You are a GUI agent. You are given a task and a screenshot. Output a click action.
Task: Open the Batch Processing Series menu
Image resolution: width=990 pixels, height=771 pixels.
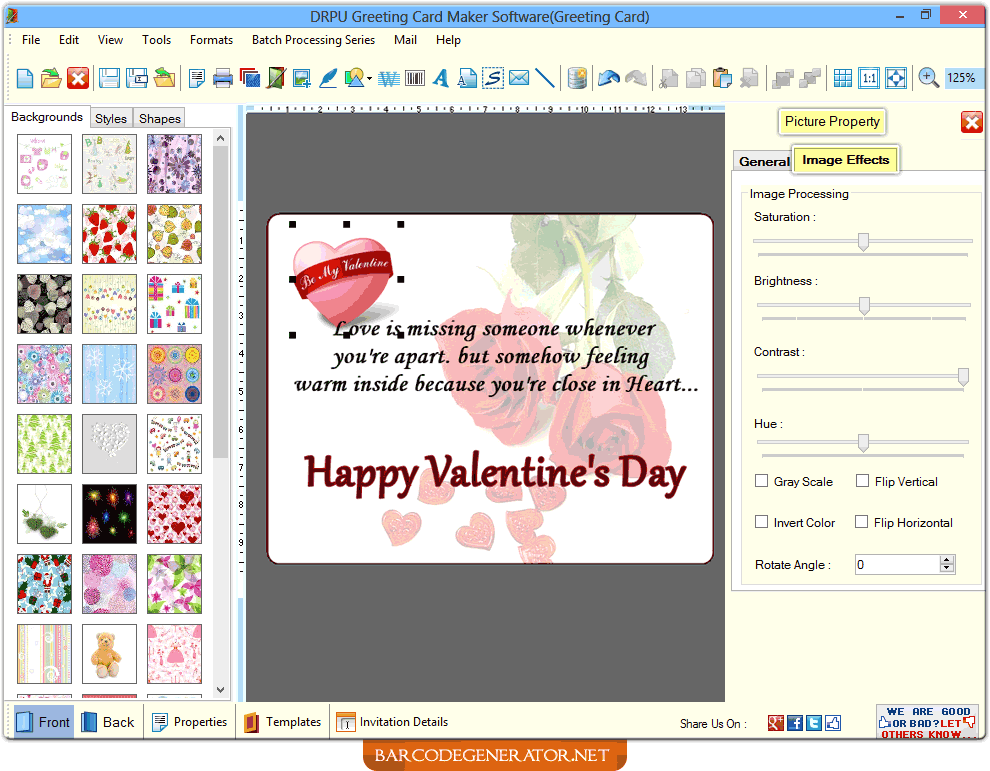313,40
